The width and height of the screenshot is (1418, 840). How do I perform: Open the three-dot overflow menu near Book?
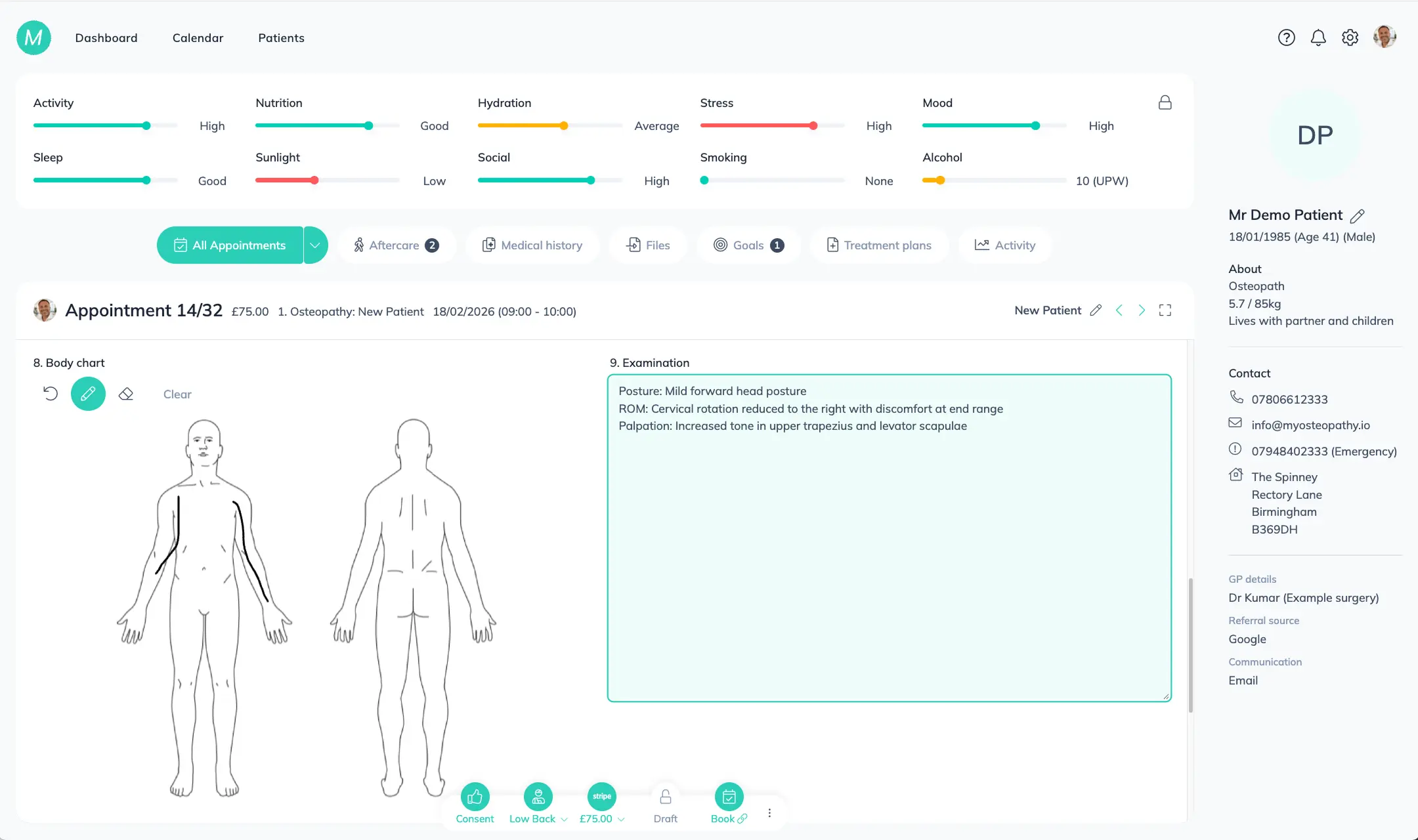pyautogui.click(x=769, y=812)
